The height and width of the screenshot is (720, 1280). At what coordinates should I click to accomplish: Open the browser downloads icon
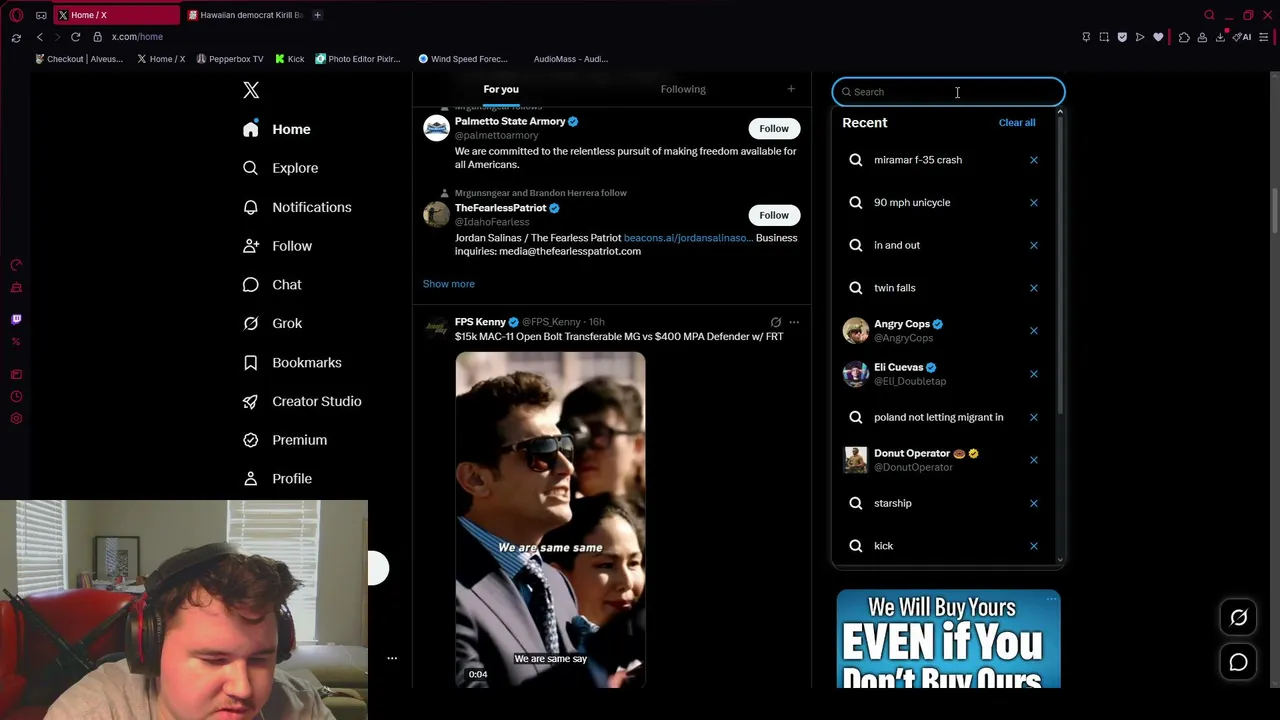click(1220, 37)
